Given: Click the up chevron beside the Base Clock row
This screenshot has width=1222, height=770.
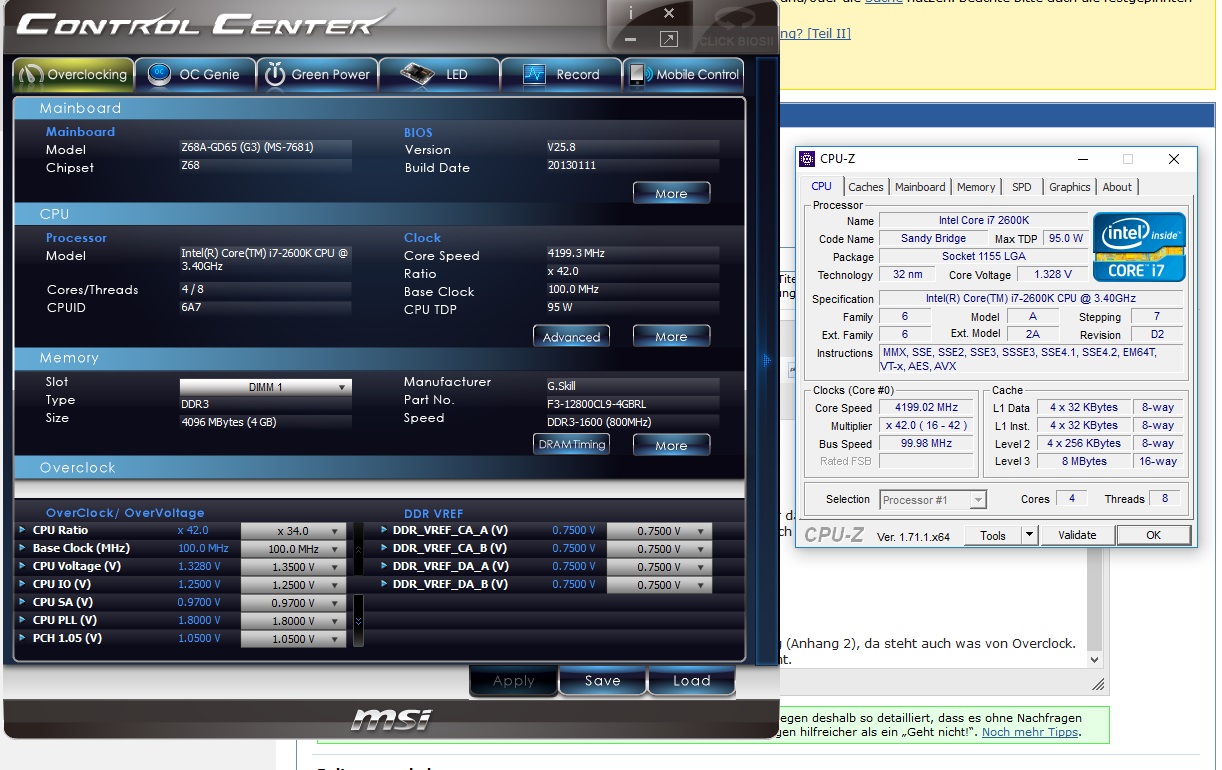Looking at the screenshot, I should click(358, 549).
